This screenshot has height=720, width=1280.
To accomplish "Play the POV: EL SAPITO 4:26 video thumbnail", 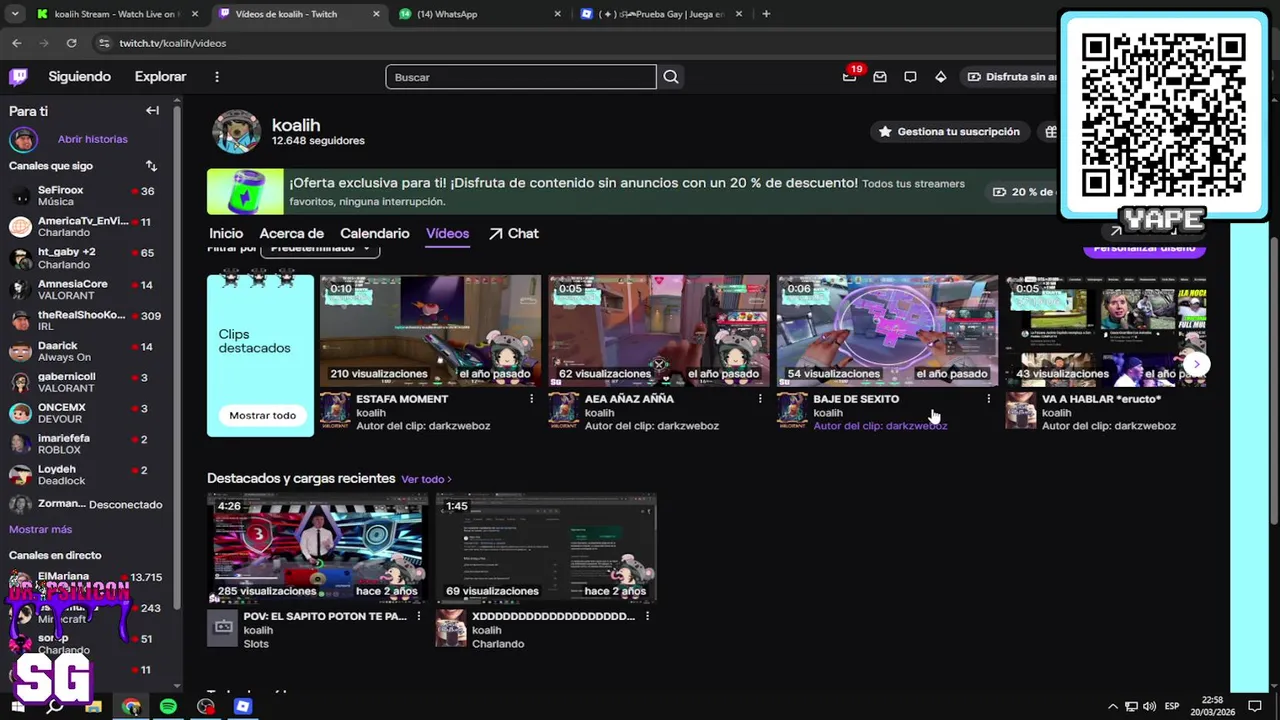I will pyautogui.click(x=317, y=548).
